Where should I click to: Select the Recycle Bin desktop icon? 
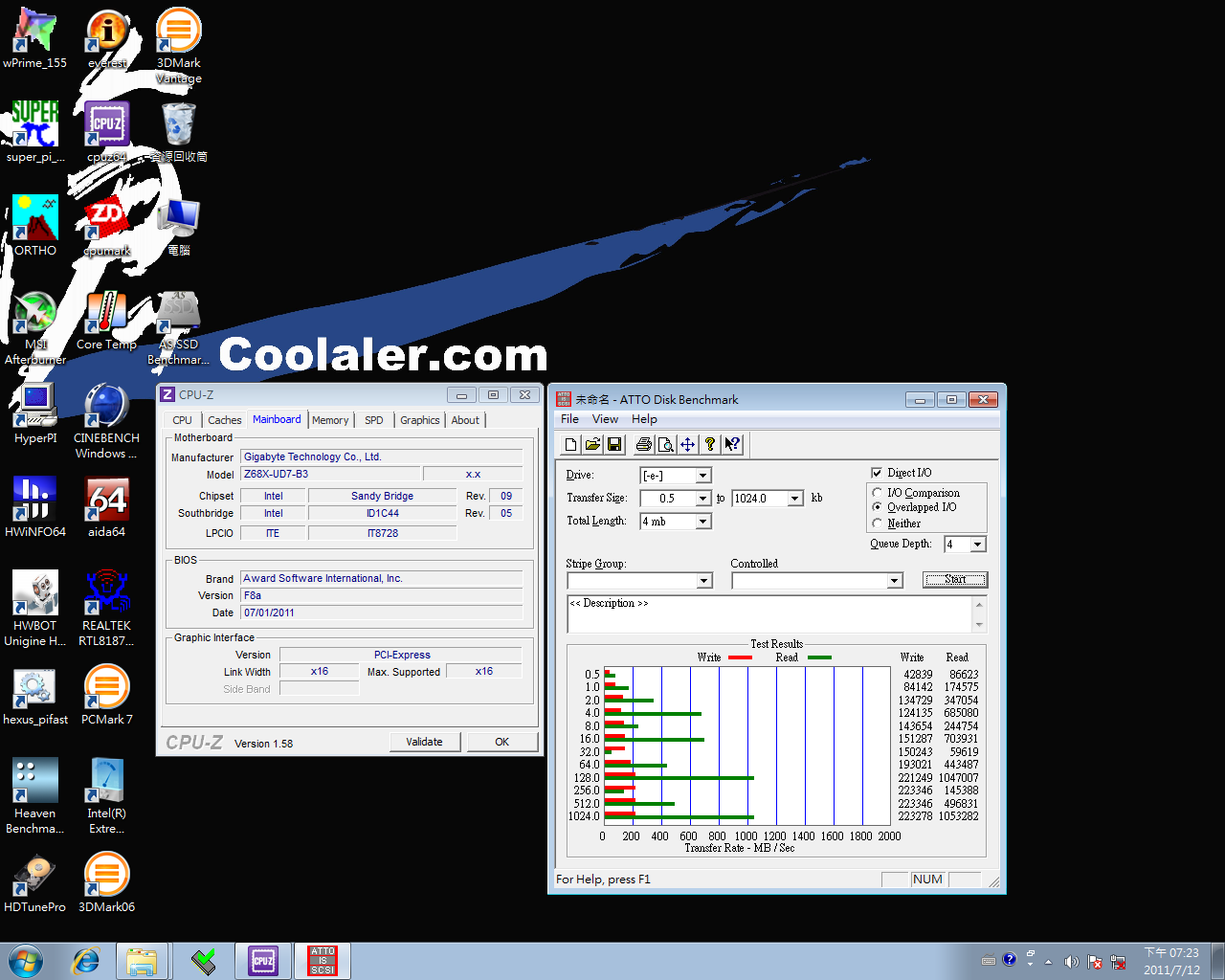pyautogui.click(x=179, y=132)
